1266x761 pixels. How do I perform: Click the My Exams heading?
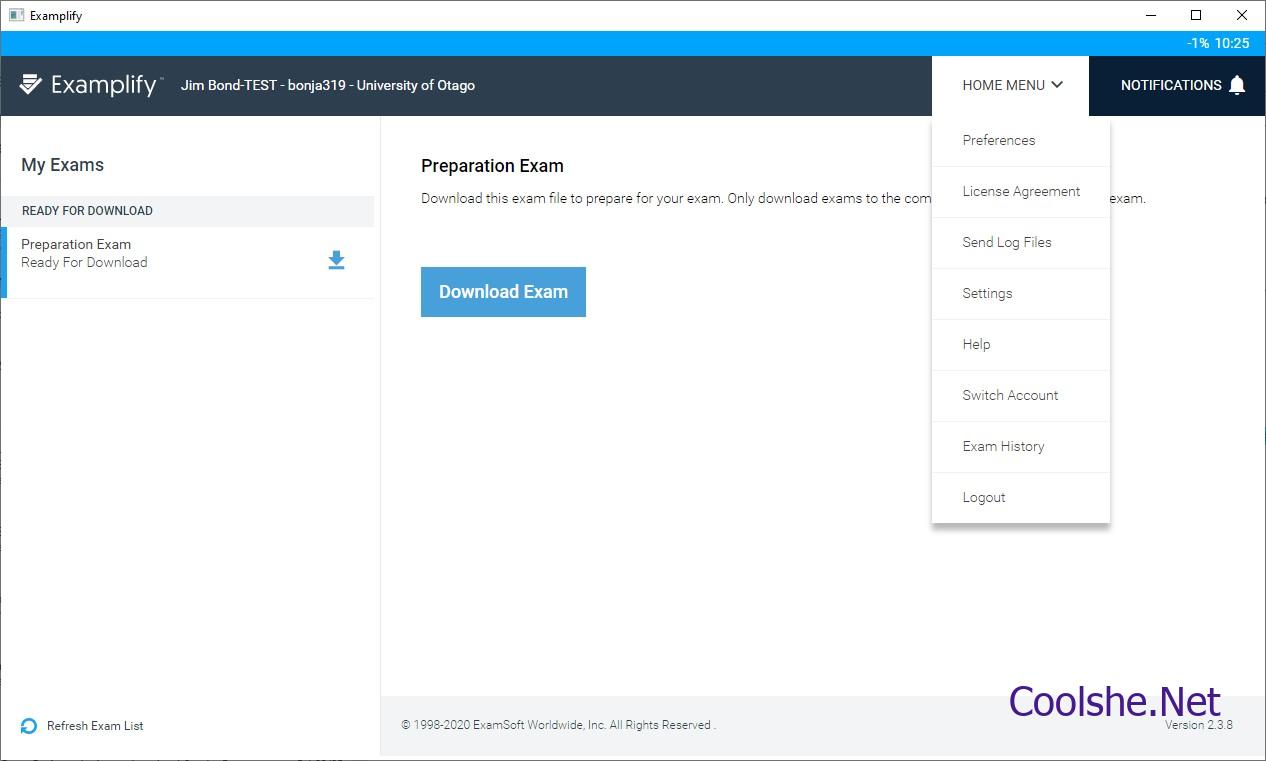pos(63,165)
